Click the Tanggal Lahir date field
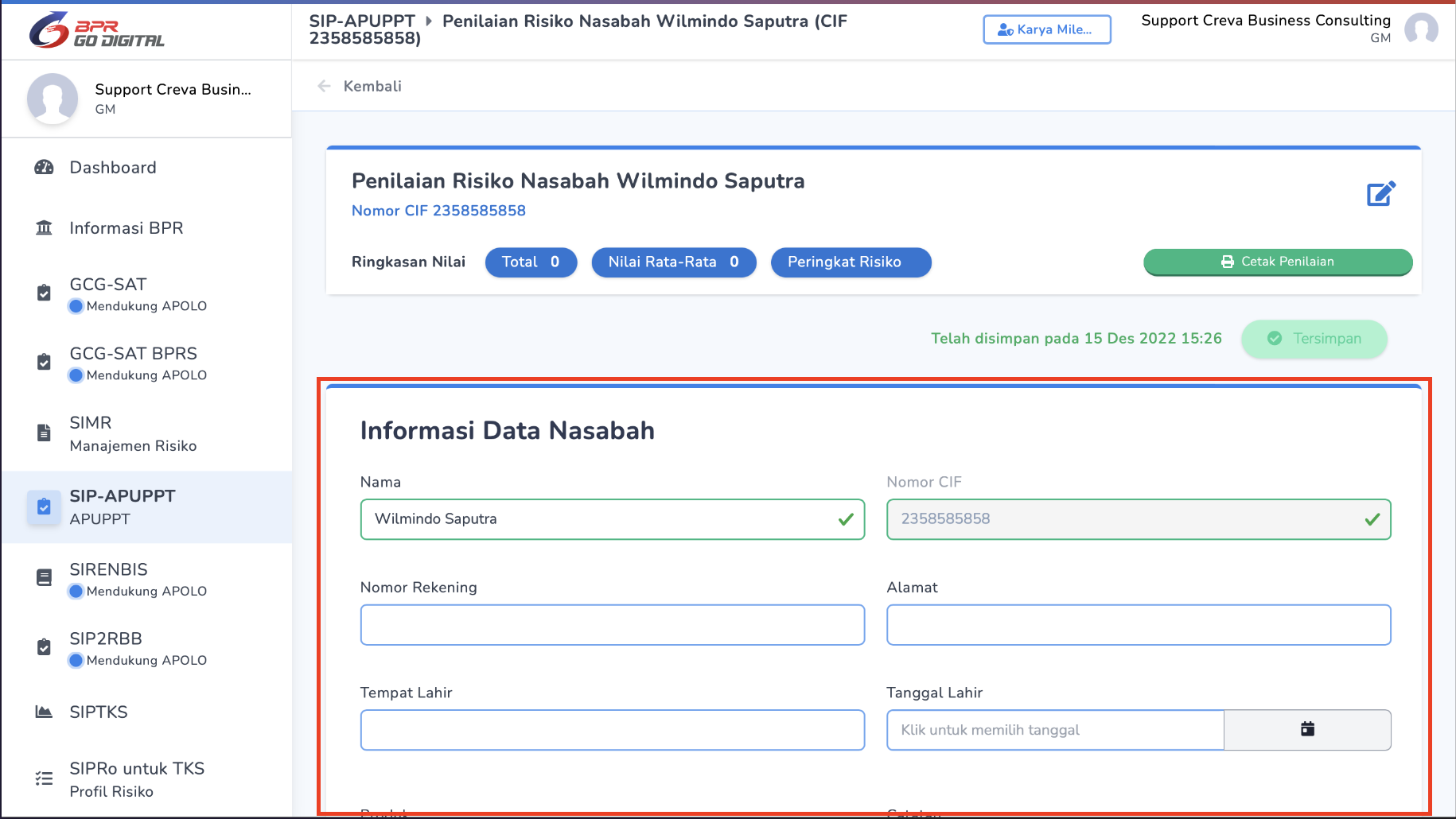 pos(1055,730)
